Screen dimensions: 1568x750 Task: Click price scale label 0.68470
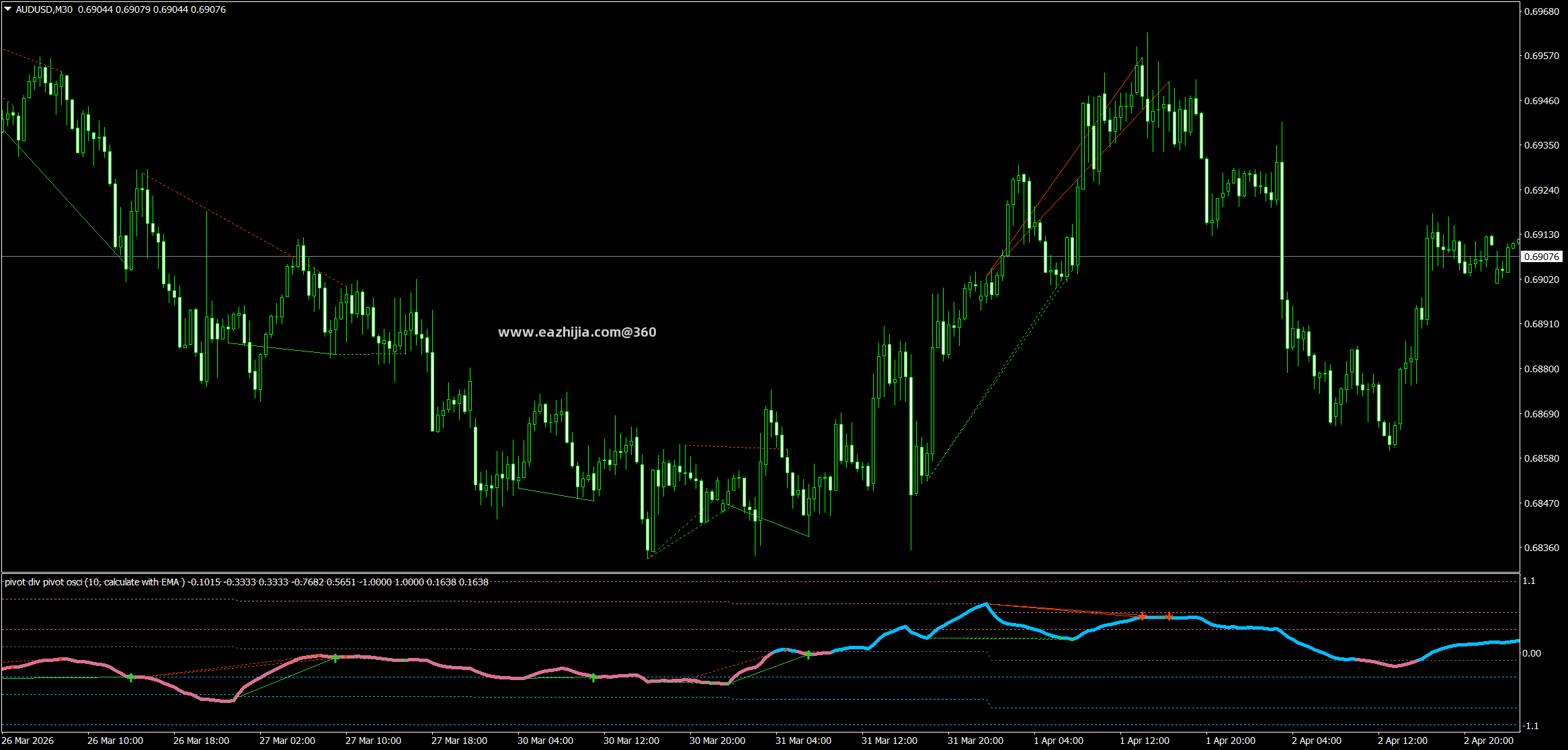click(x=1541, y=503)
